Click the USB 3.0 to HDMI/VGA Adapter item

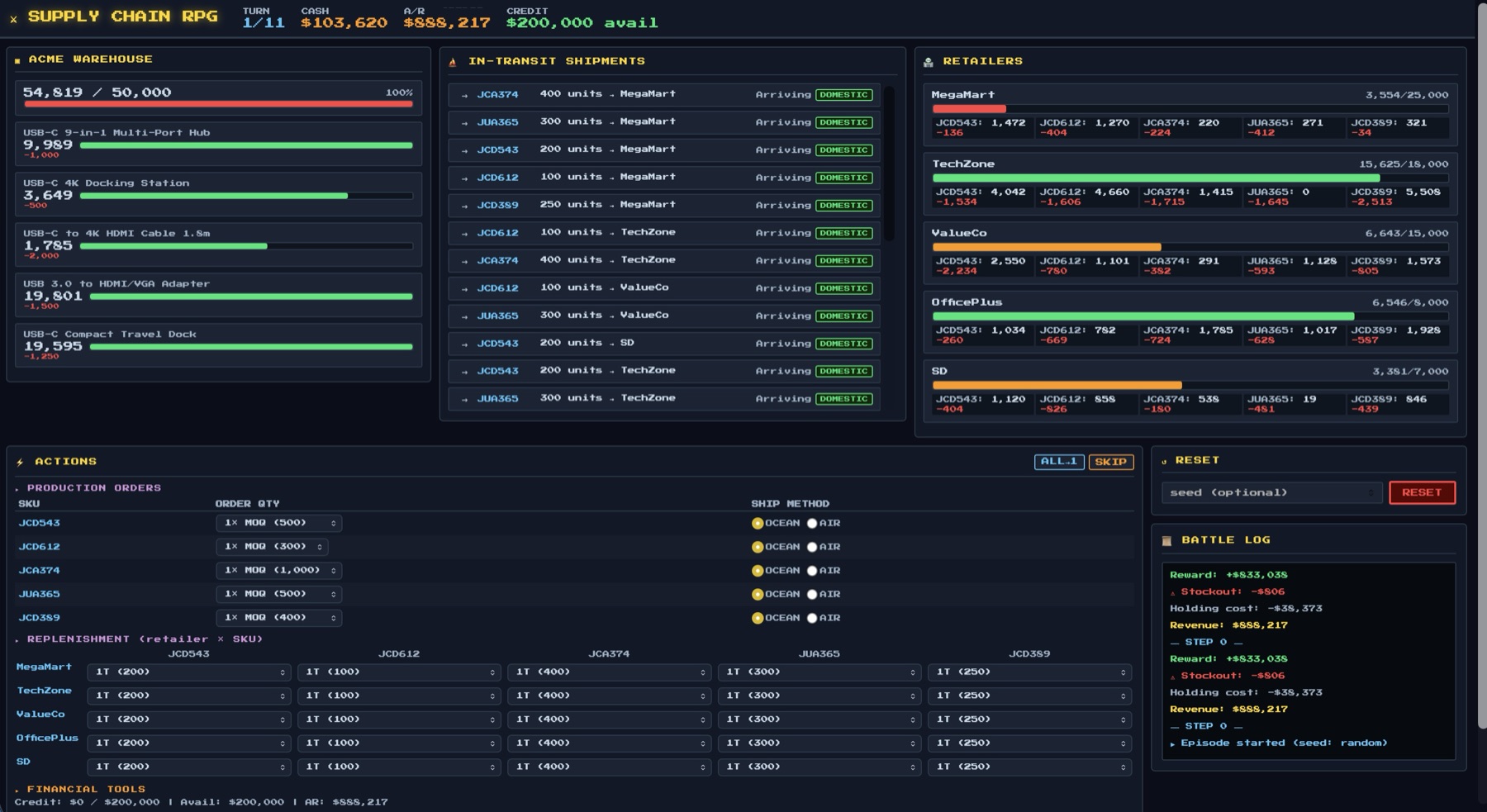[218, 294]
